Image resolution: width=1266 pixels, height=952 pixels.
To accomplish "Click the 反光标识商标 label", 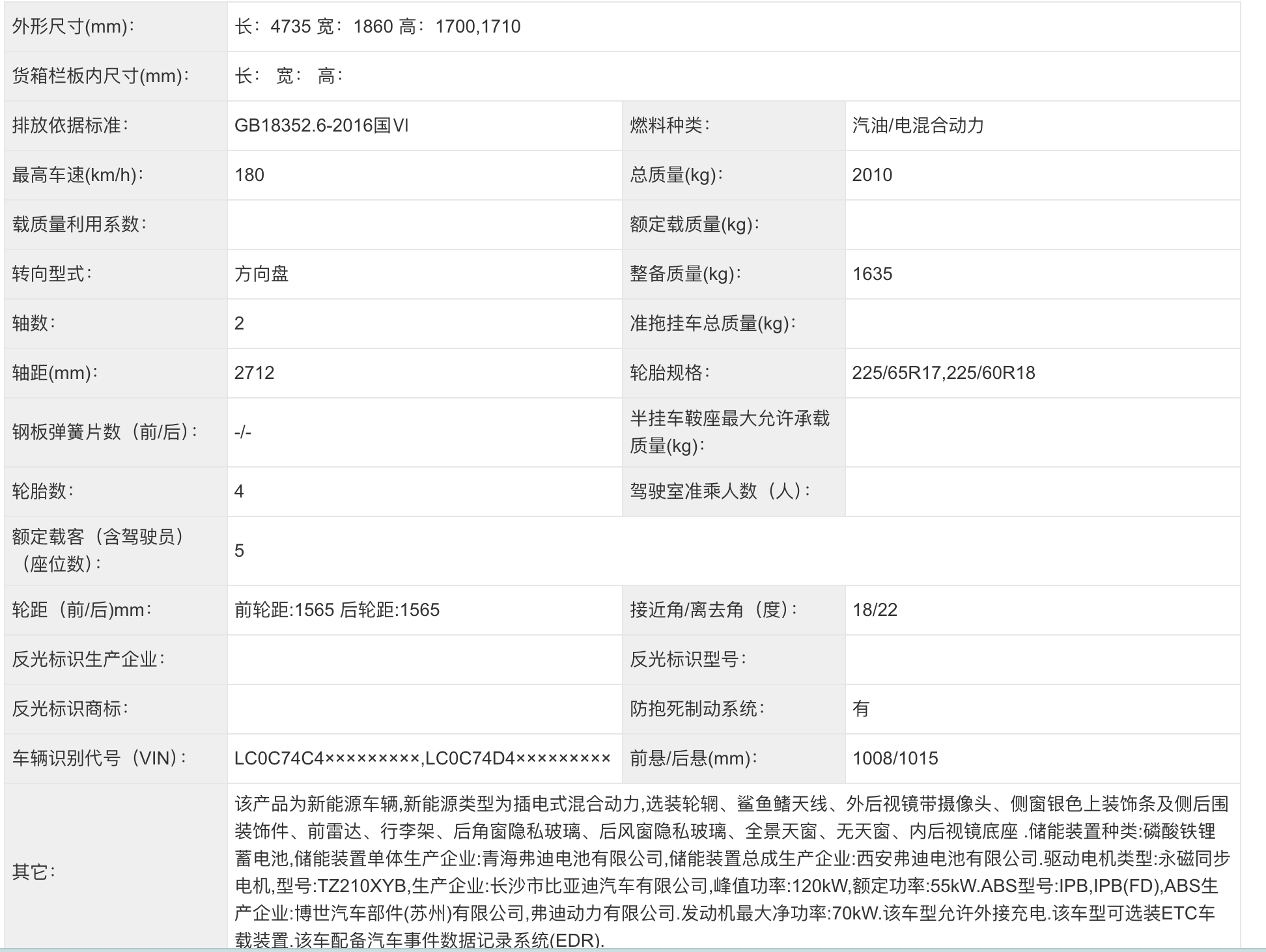I will (70, 709).
